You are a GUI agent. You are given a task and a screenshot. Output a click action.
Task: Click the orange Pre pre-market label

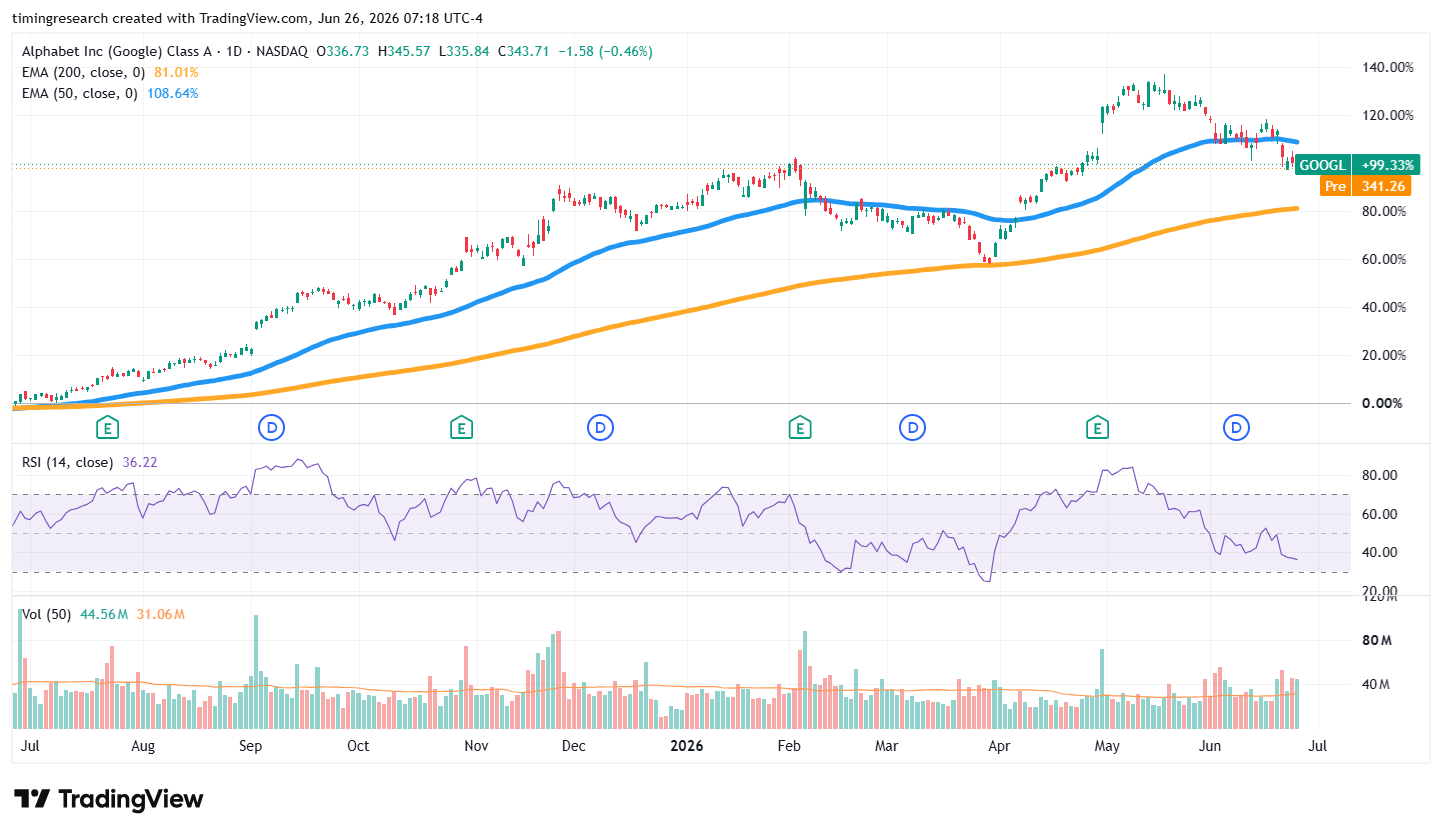1334,185
